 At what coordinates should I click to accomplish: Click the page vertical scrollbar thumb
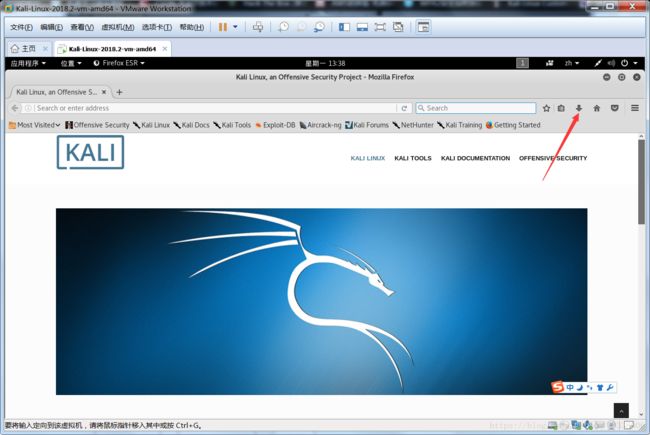(641, 182)
